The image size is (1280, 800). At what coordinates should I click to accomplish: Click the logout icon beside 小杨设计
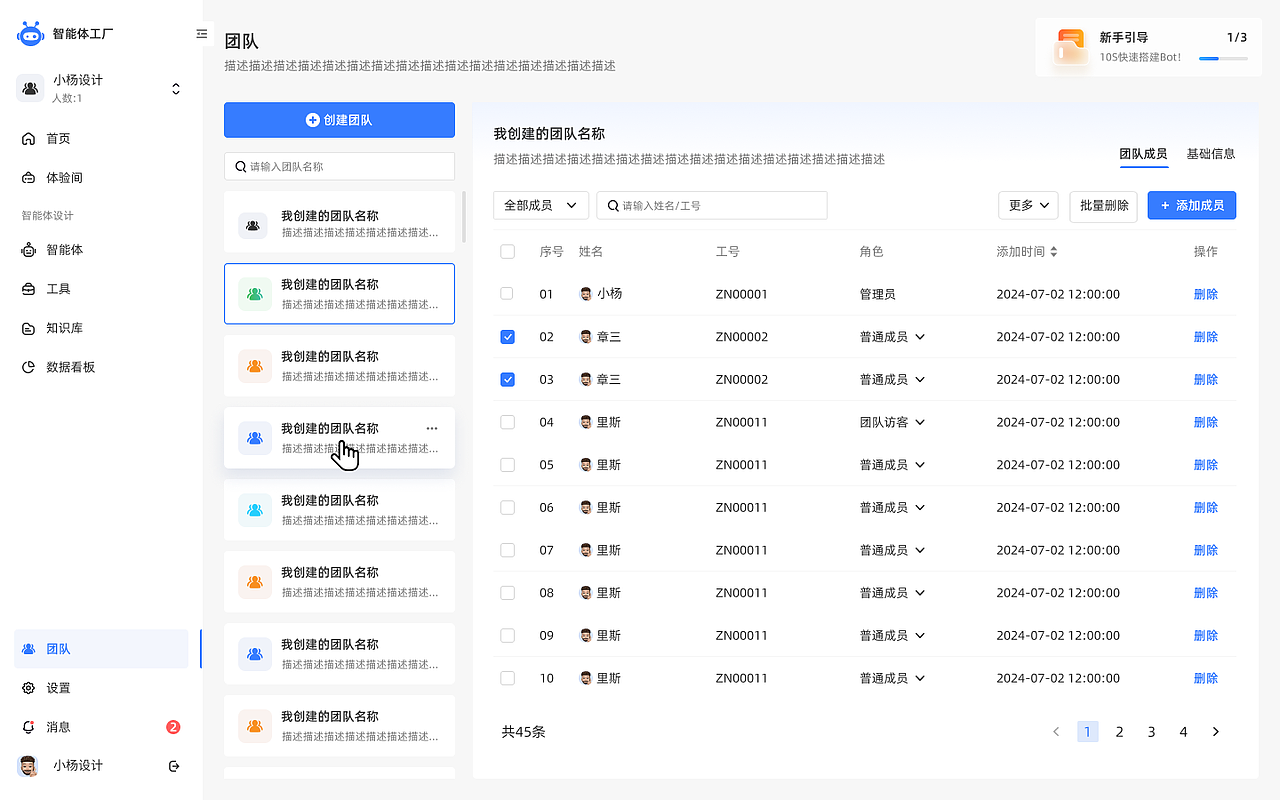[174, 766]
